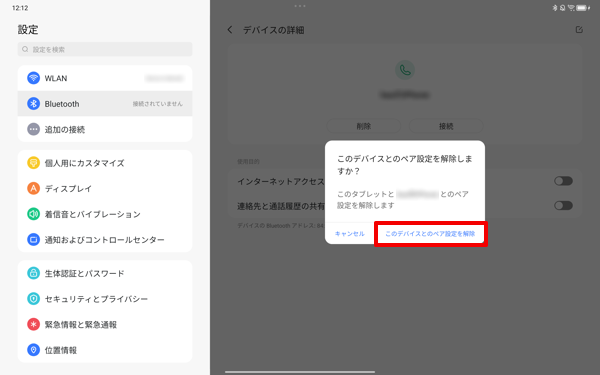Click the 12:12 clock
Image resolution: width=600 pixels, height=375 pixels.
click(20, 8)
